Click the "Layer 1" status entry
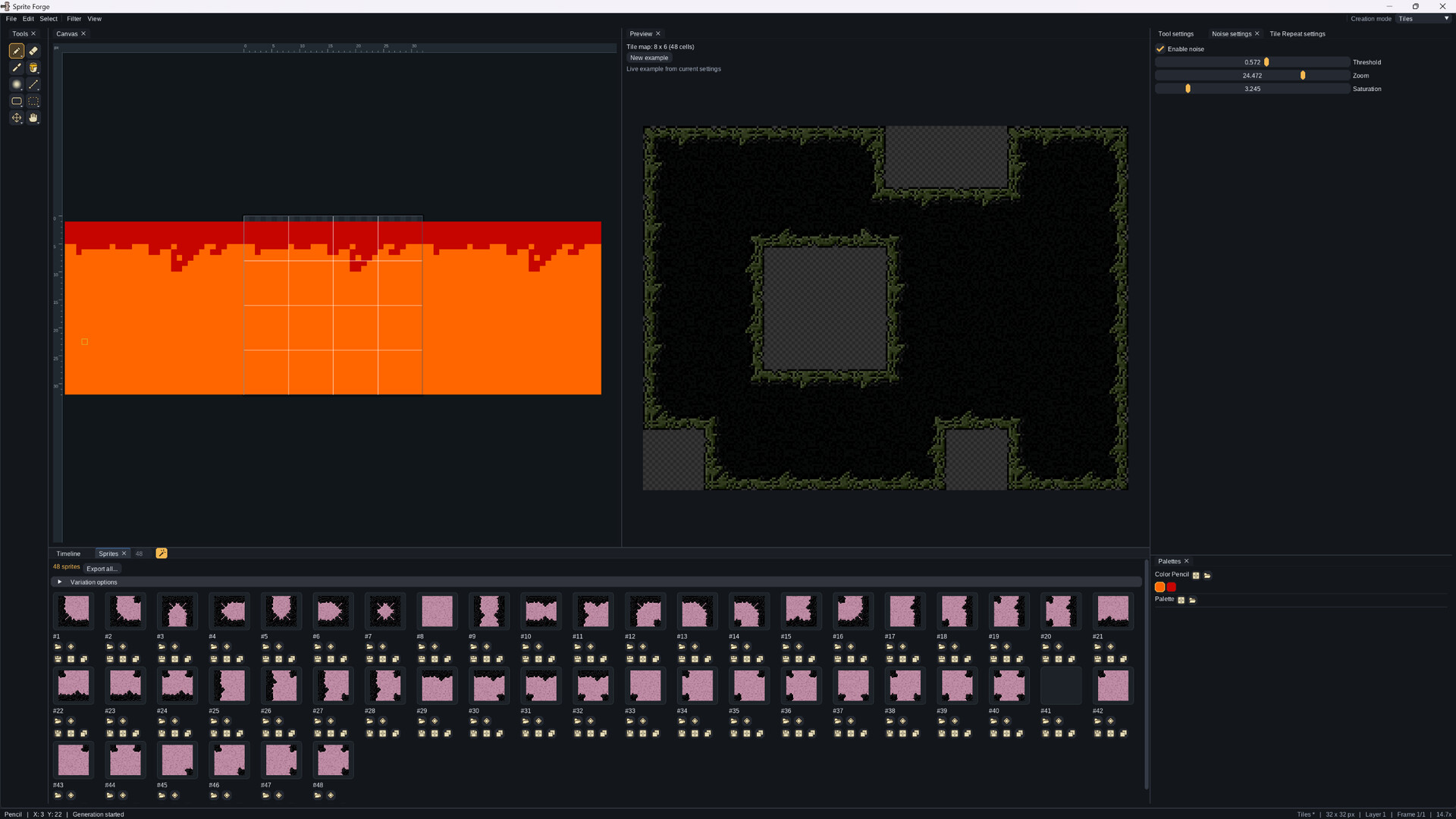 [x=1376, y=814]
